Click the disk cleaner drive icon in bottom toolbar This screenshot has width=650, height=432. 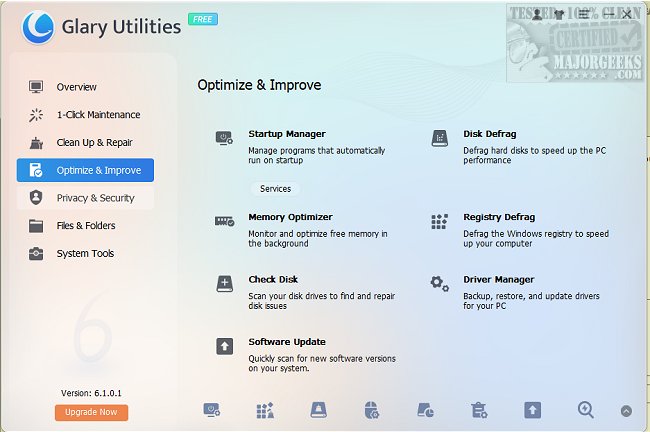(x=318, y=410)
